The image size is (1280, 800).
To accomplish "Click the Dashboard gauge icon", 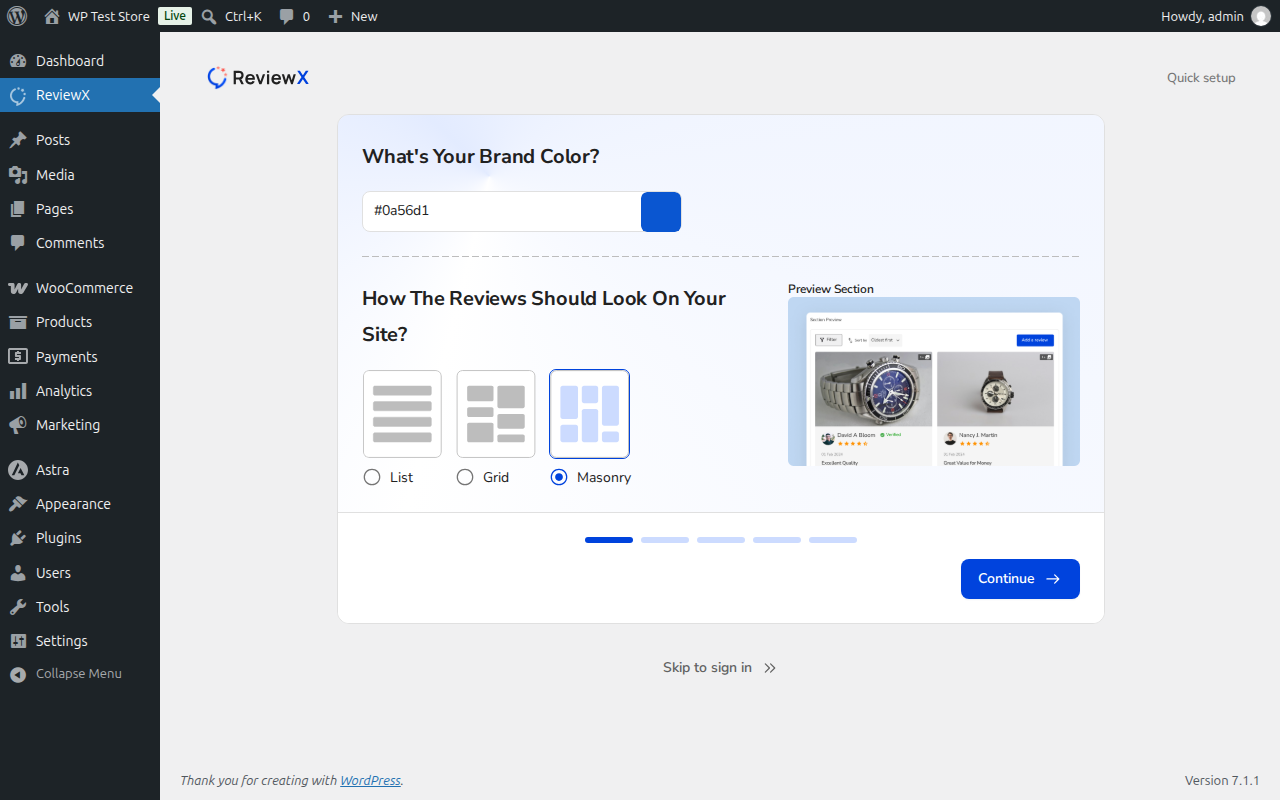I will point(18,61).
